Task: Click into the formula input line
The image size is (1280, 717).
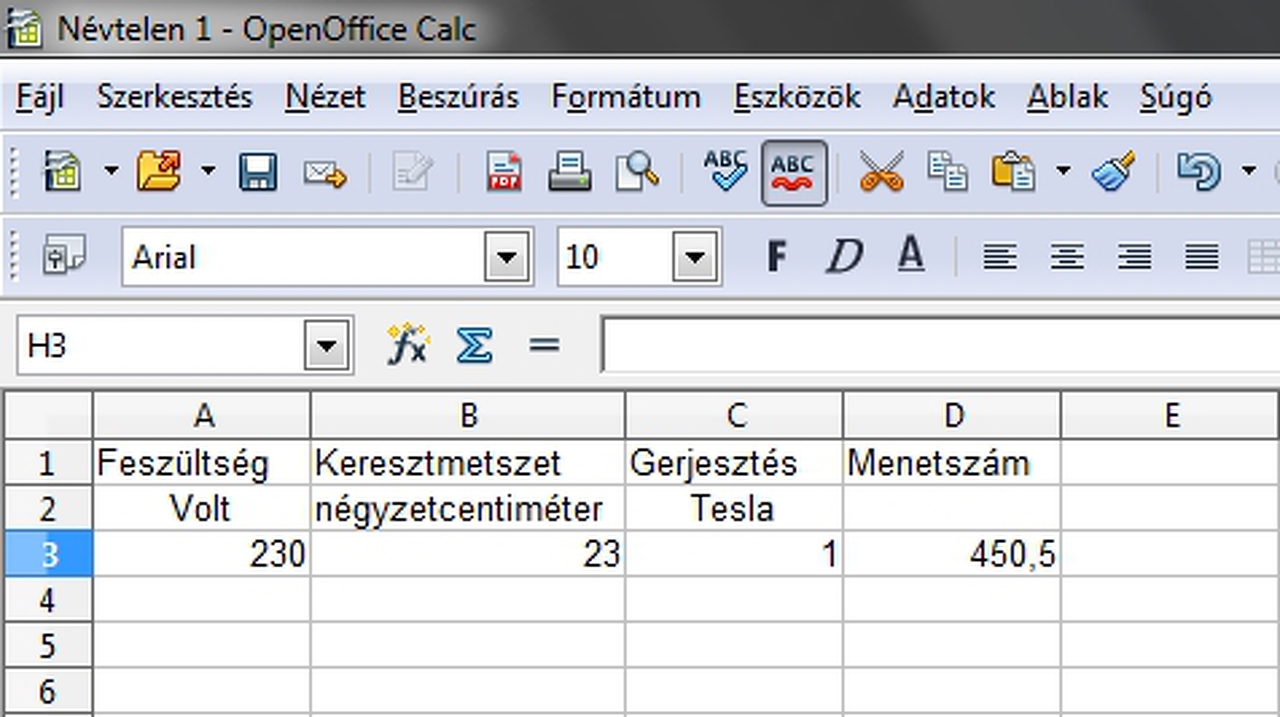Action: coord(940,346)
